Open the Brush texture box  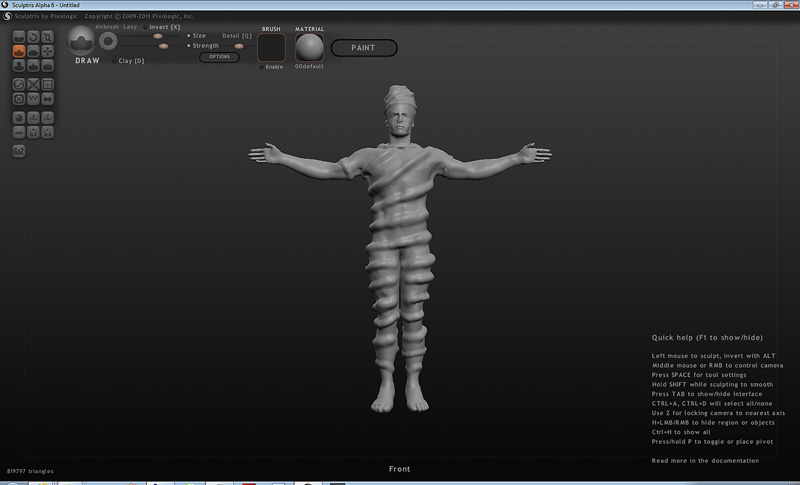tap(271, 48)
